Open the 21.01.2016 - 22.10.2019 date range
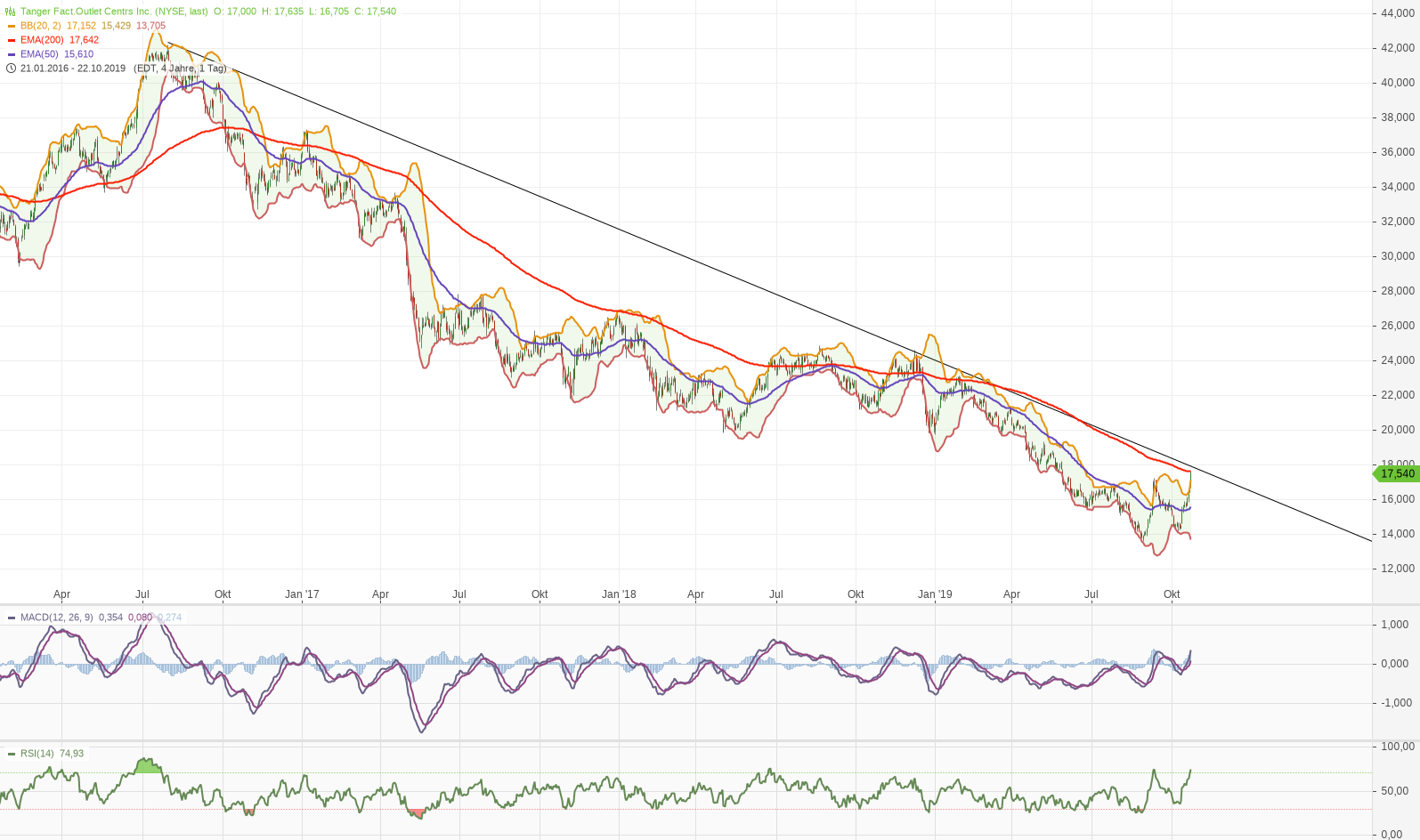This screenshot has height=840, width=1420. click(73, 69)
